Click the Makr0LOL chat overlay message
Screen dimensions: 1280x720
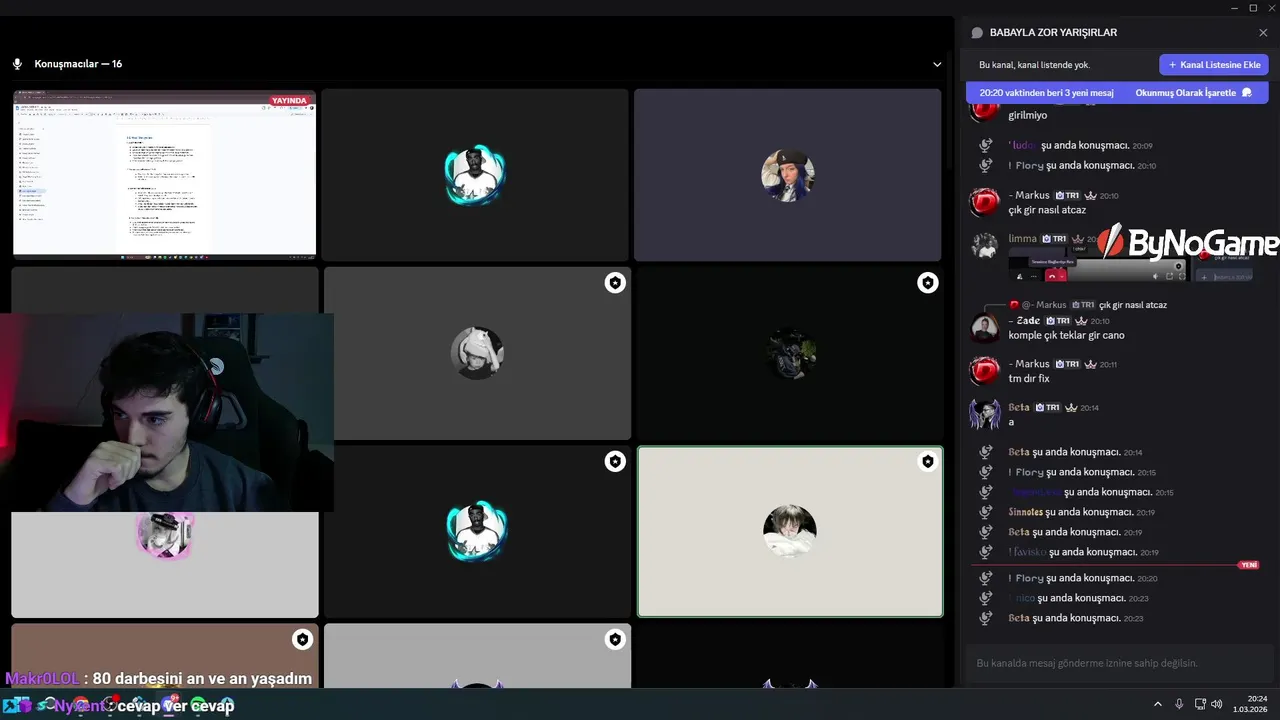[x=159, y=679]
